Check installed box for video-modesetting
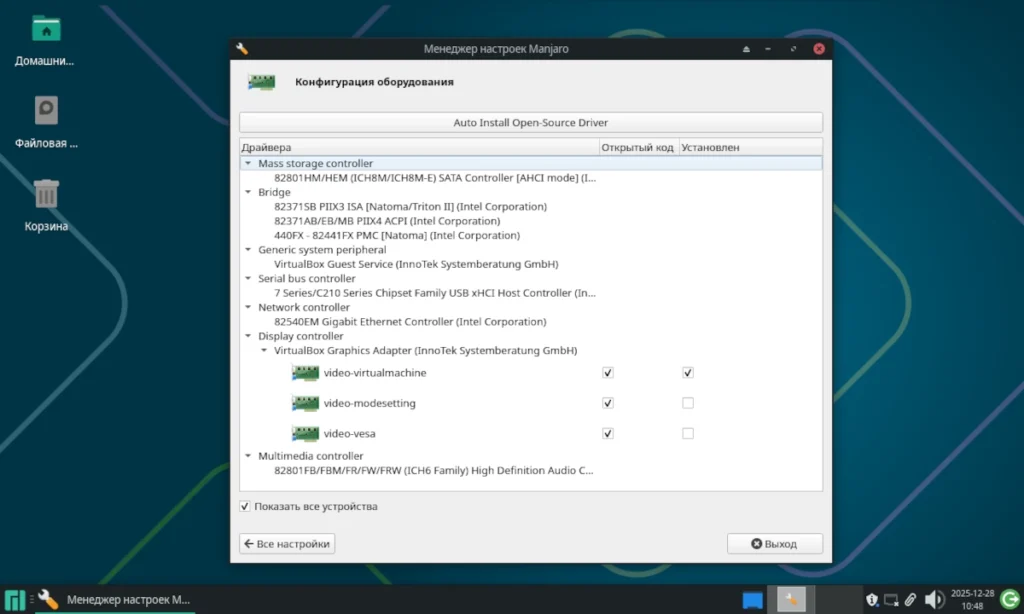This screenshot has width=1024, height=614. pos(688,403)
